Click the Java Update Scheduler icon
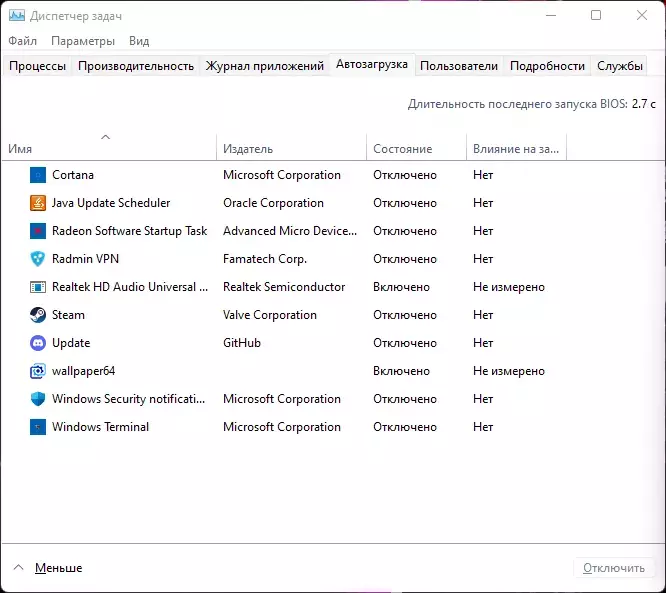The height and width of the screenshot is (593, 666). coord(38,203)
